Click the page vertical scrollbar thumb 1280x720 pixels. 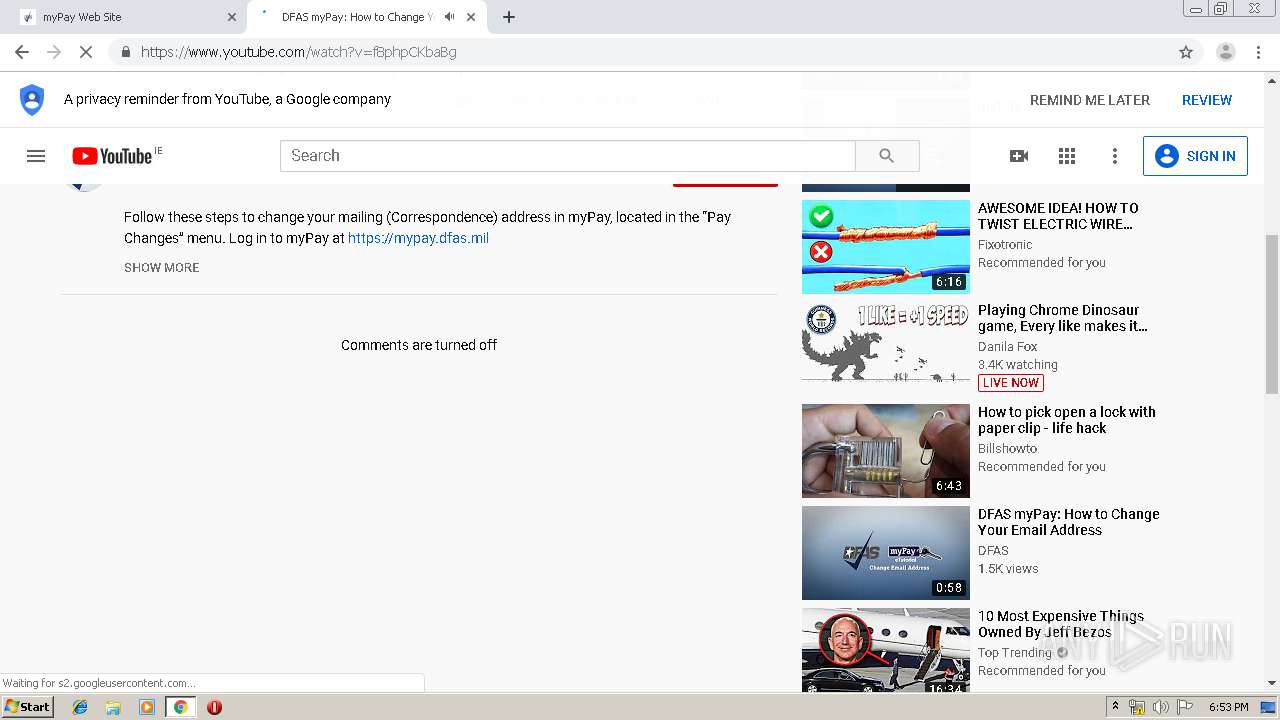[x=1272, y=314]
